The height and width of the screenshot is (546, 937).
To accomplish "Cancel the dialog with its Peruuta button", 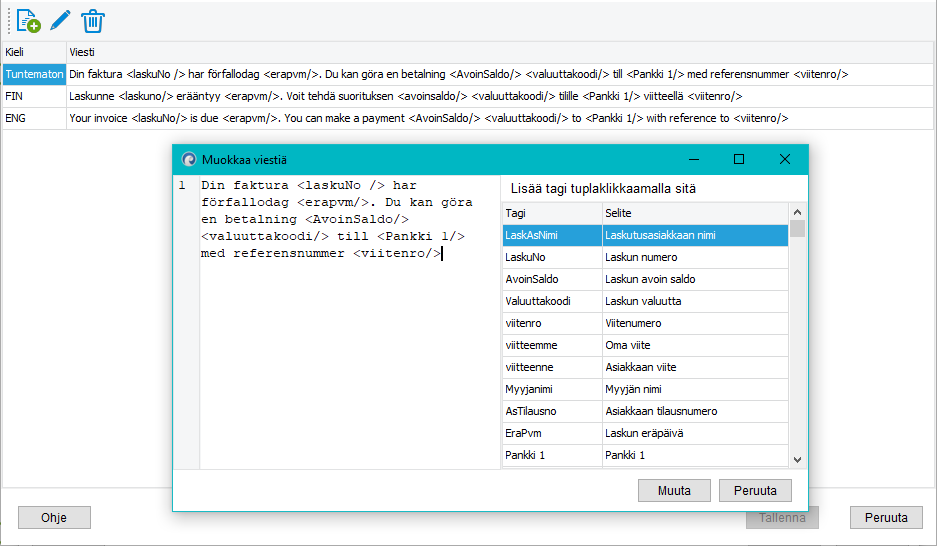I will (x=755, y=490).
